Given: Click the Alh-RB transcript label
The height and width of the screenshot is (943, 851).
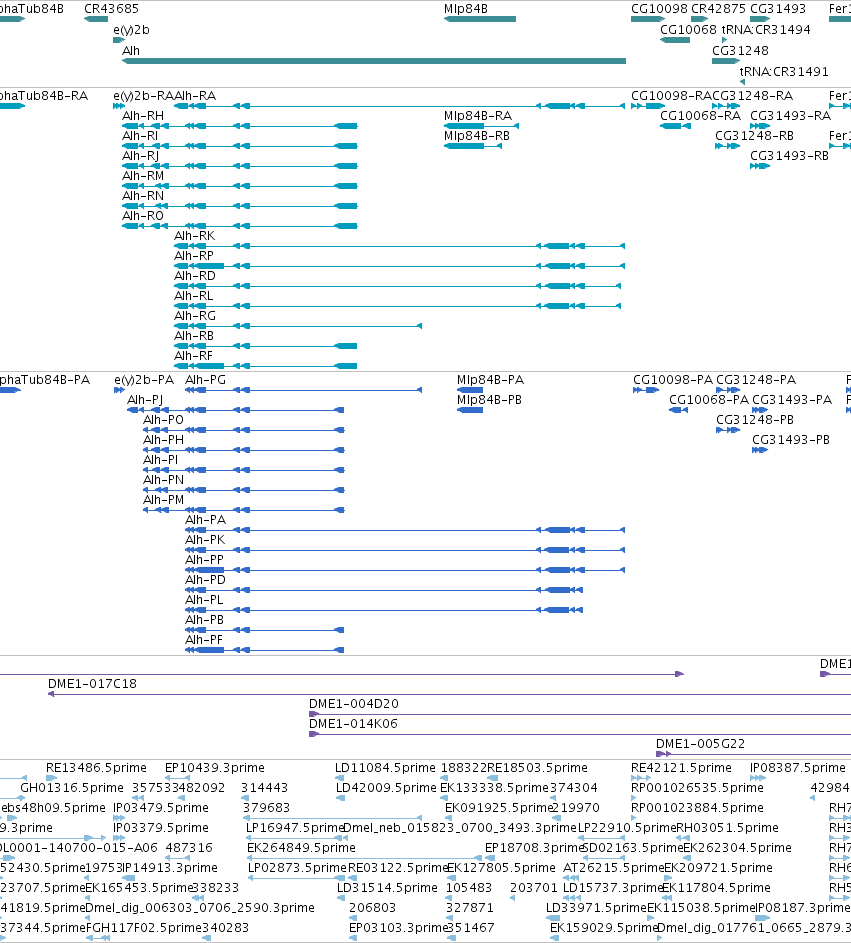Looking at the screenshot, I should click(194, 336).
